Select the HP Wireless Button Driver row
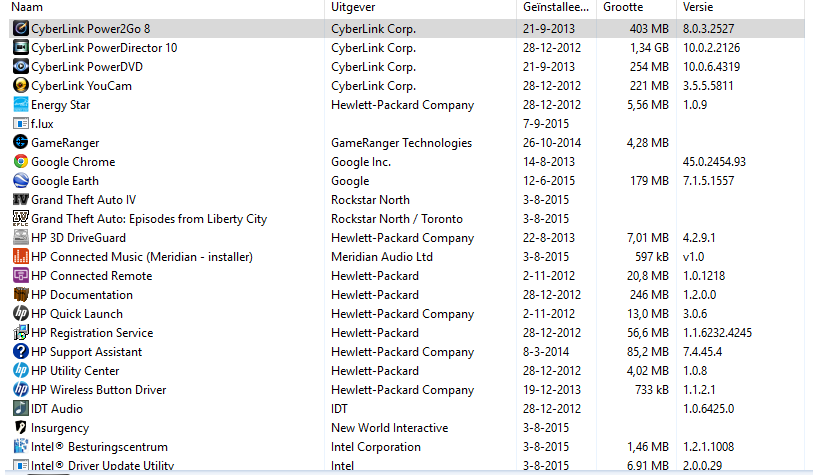Screen dimensions: 813x475 (x=406, y=389)
